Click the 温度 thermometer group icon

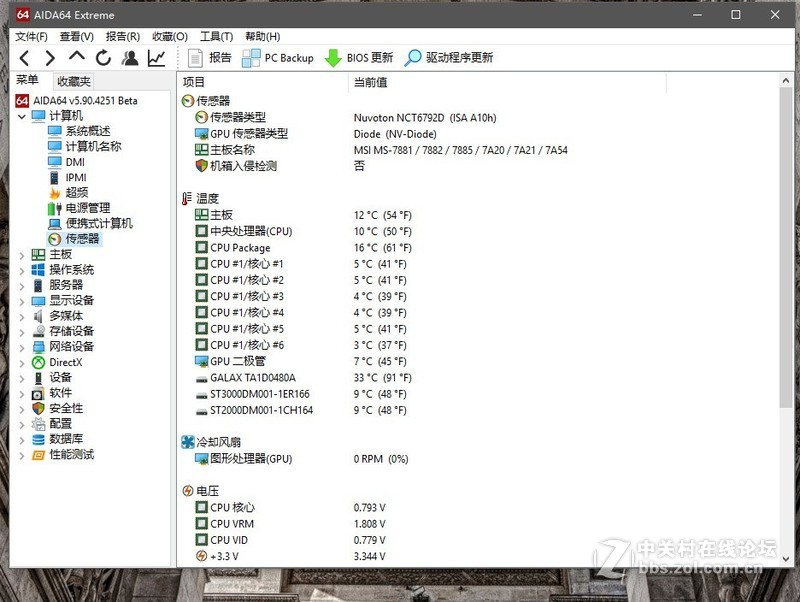point(187,198)
